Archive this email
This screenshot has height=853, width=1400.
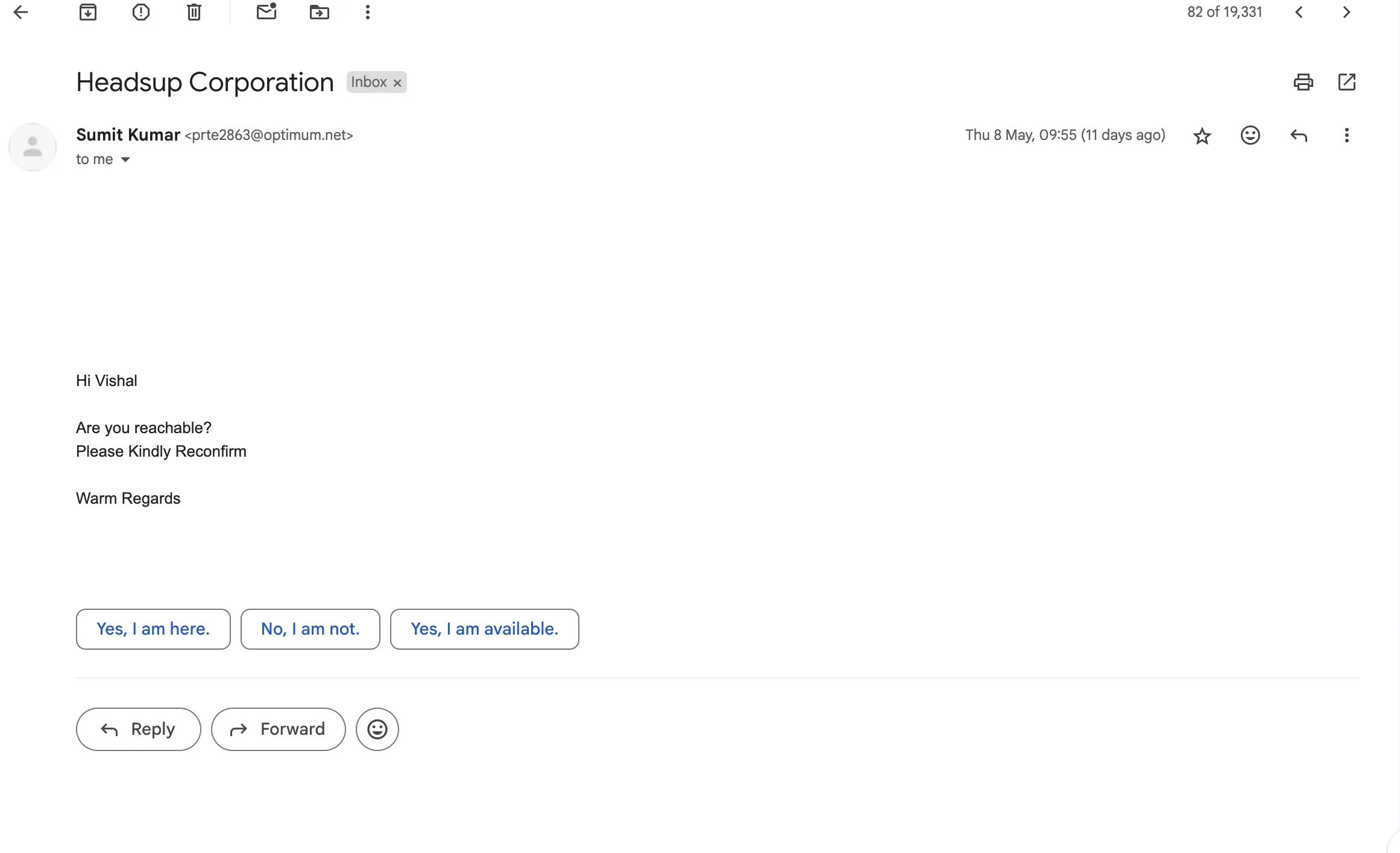click(x=88, y=12)
